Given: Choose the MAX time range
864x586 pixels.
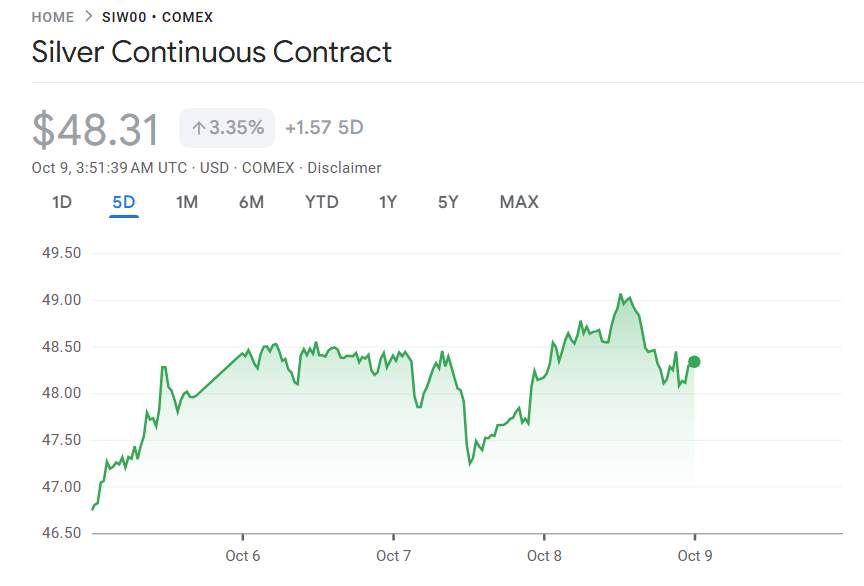Looking at the screenshot, I should click(x=519, y=202).
